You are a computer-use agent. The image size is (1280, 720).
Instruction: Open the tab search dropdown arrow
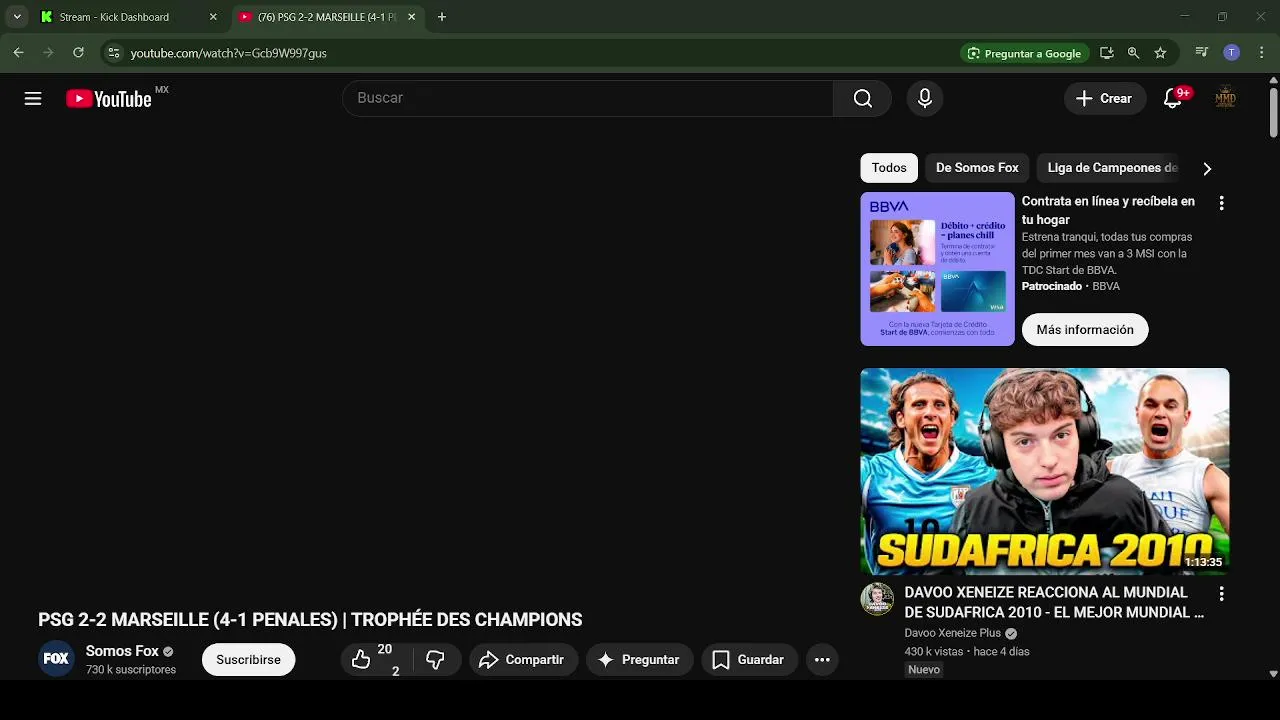17,17
